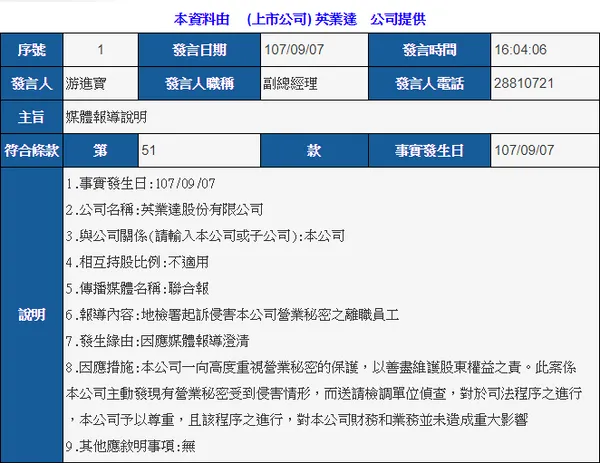
Task: Click line 1.事實發生日:107/09/07
Action: pyautogui.click(x=140, y=184)
